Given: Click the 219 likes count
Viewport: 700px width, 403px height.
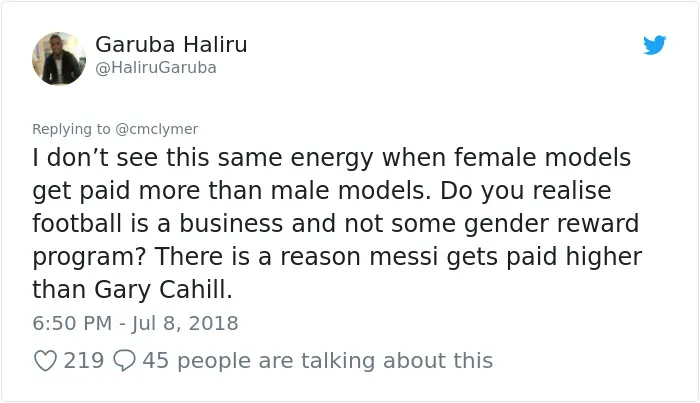Looking at the screenshot, I should coord(83,361).
